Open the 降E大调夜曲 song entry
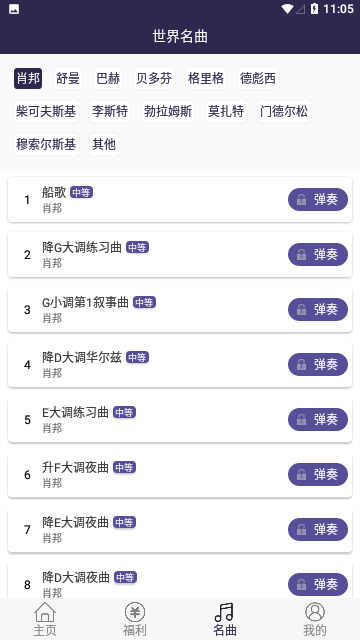 coord(180,530)
